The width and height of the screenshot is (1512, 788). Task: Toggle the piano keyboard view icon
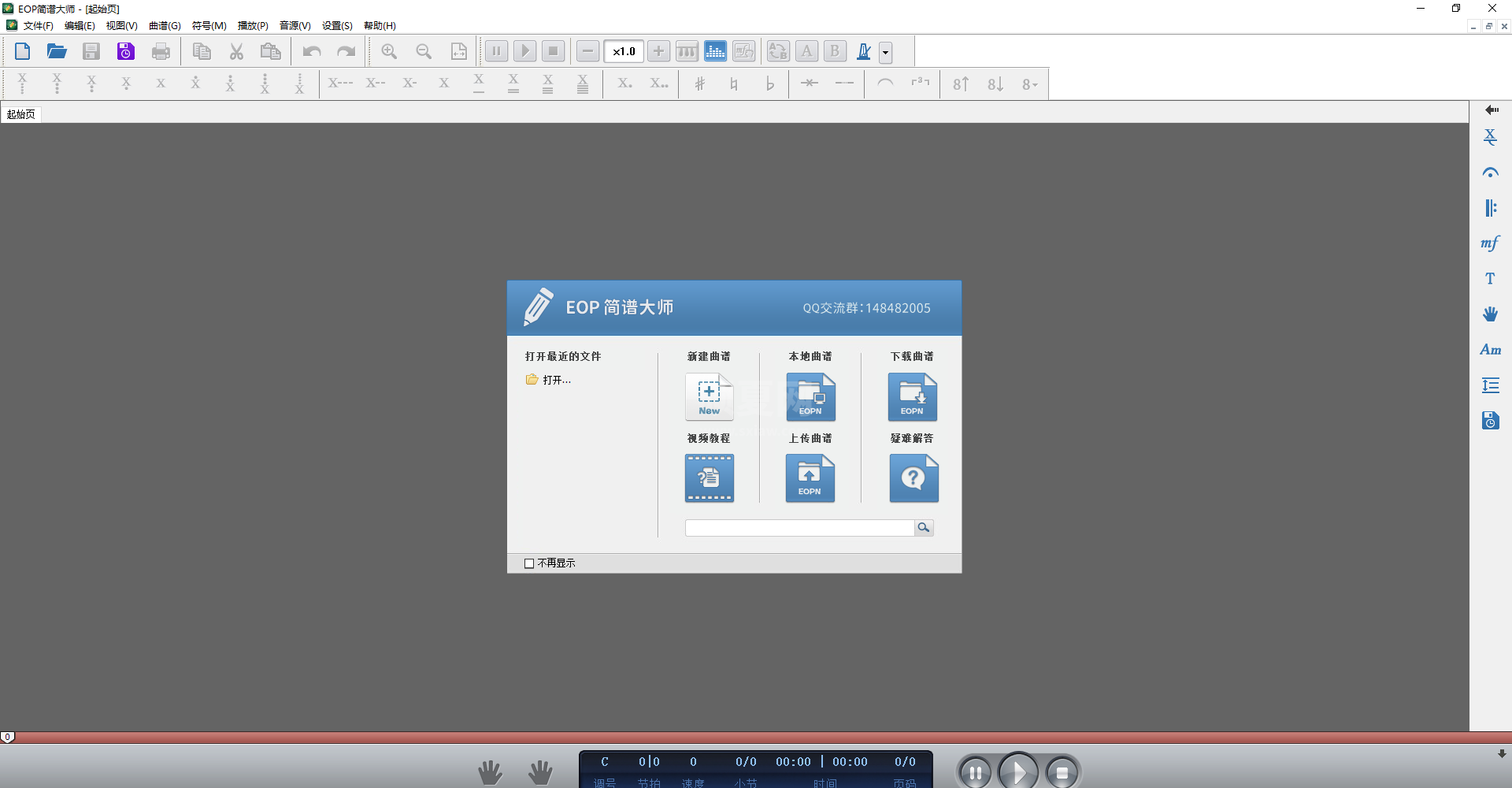(687, 52)
